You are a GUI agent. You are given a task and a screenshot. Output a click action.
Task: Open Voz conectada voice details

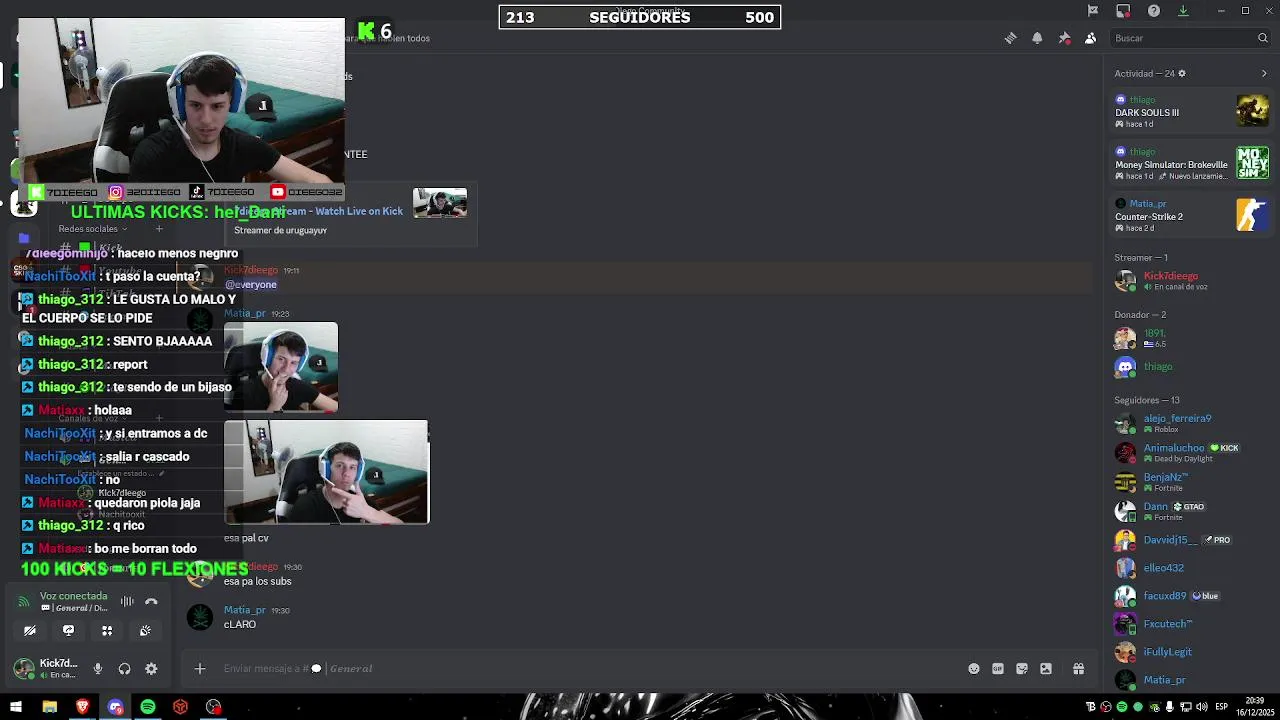(73, 596)
